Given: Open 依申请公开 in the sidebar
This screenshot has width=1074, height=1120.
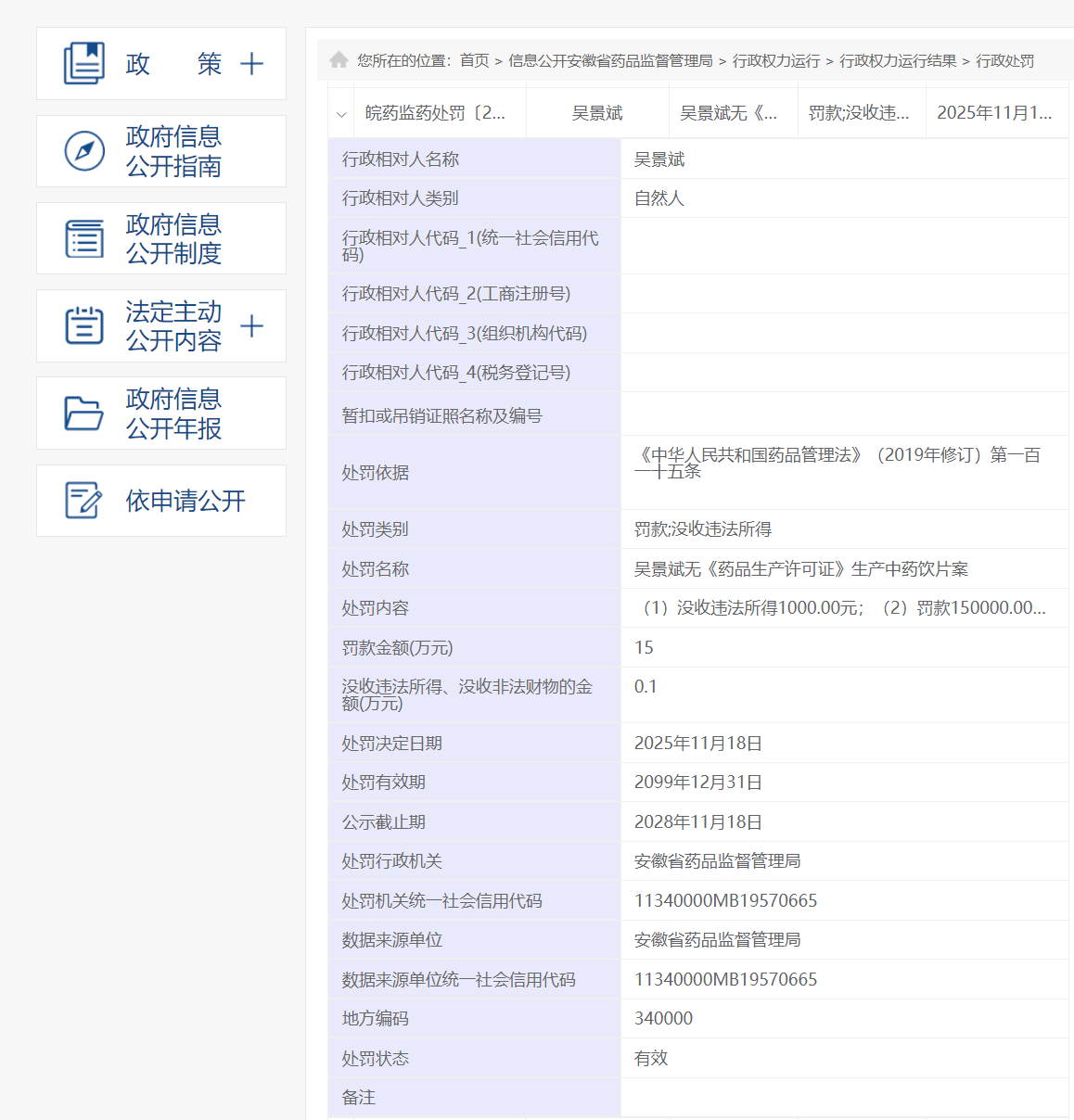Looking at the screenshot, I should pyautogui.click(x=161, y=501).
